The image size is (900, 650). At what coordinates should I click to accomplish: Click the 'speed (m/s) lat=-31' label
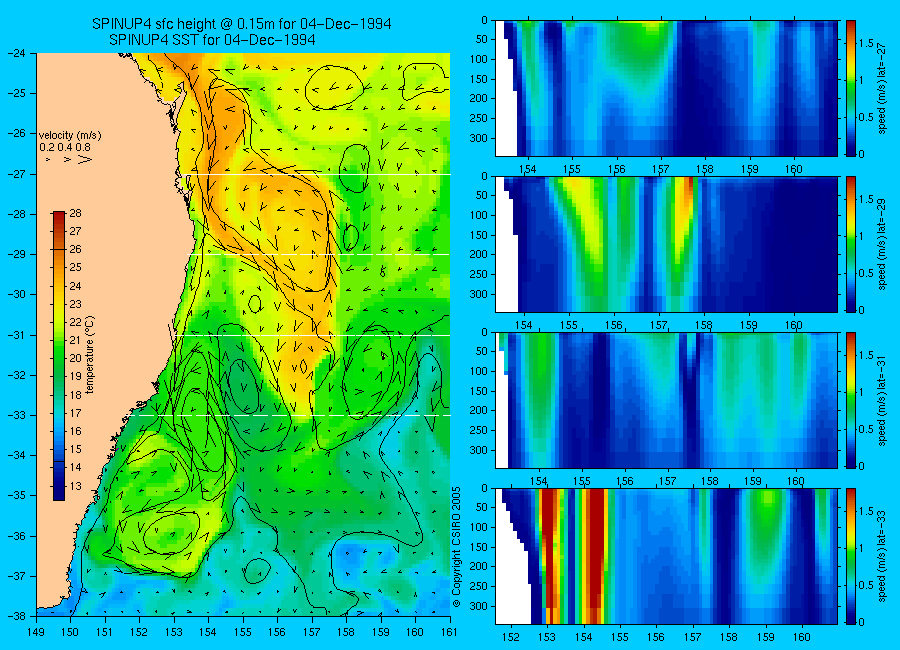[x=882, y=401]
